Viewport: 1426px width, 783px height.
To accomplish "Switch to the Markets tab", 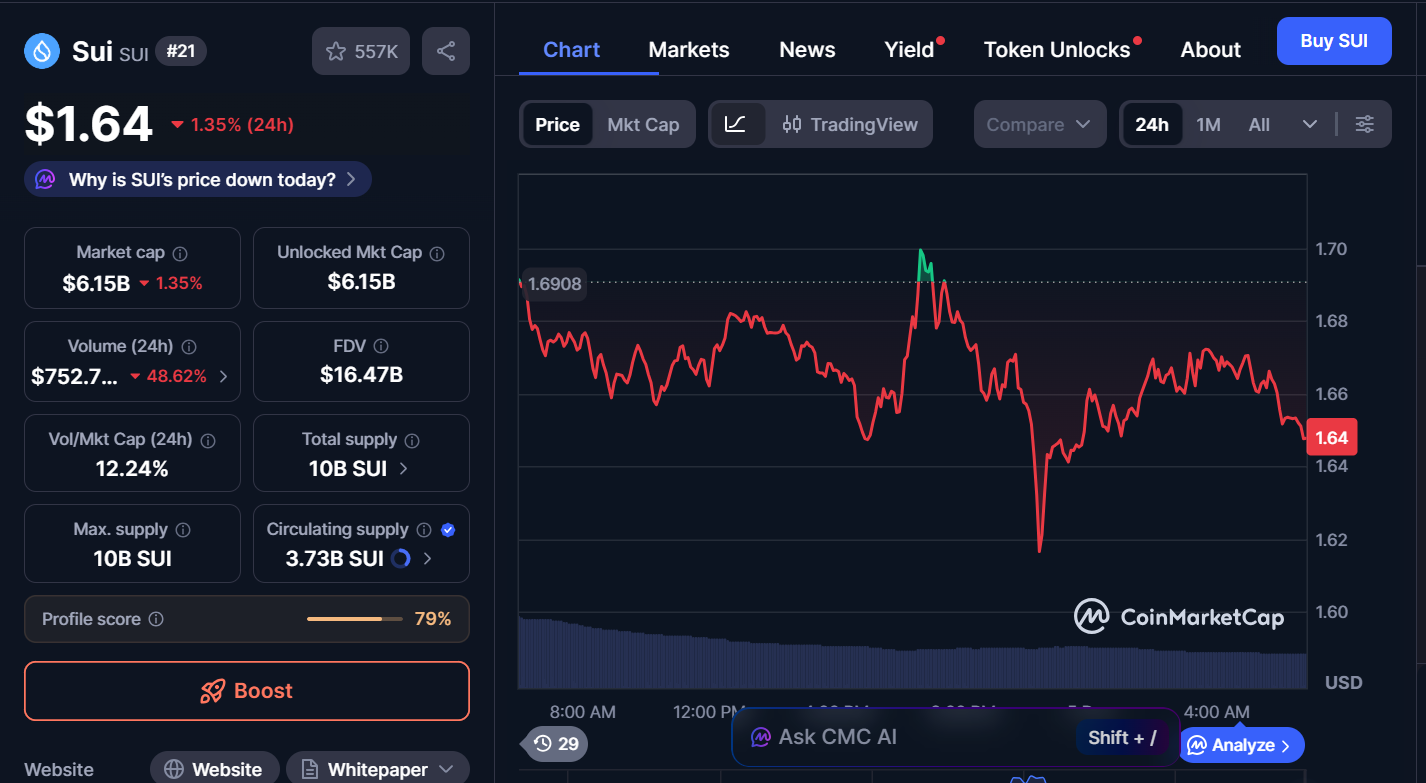I will 688,49.
